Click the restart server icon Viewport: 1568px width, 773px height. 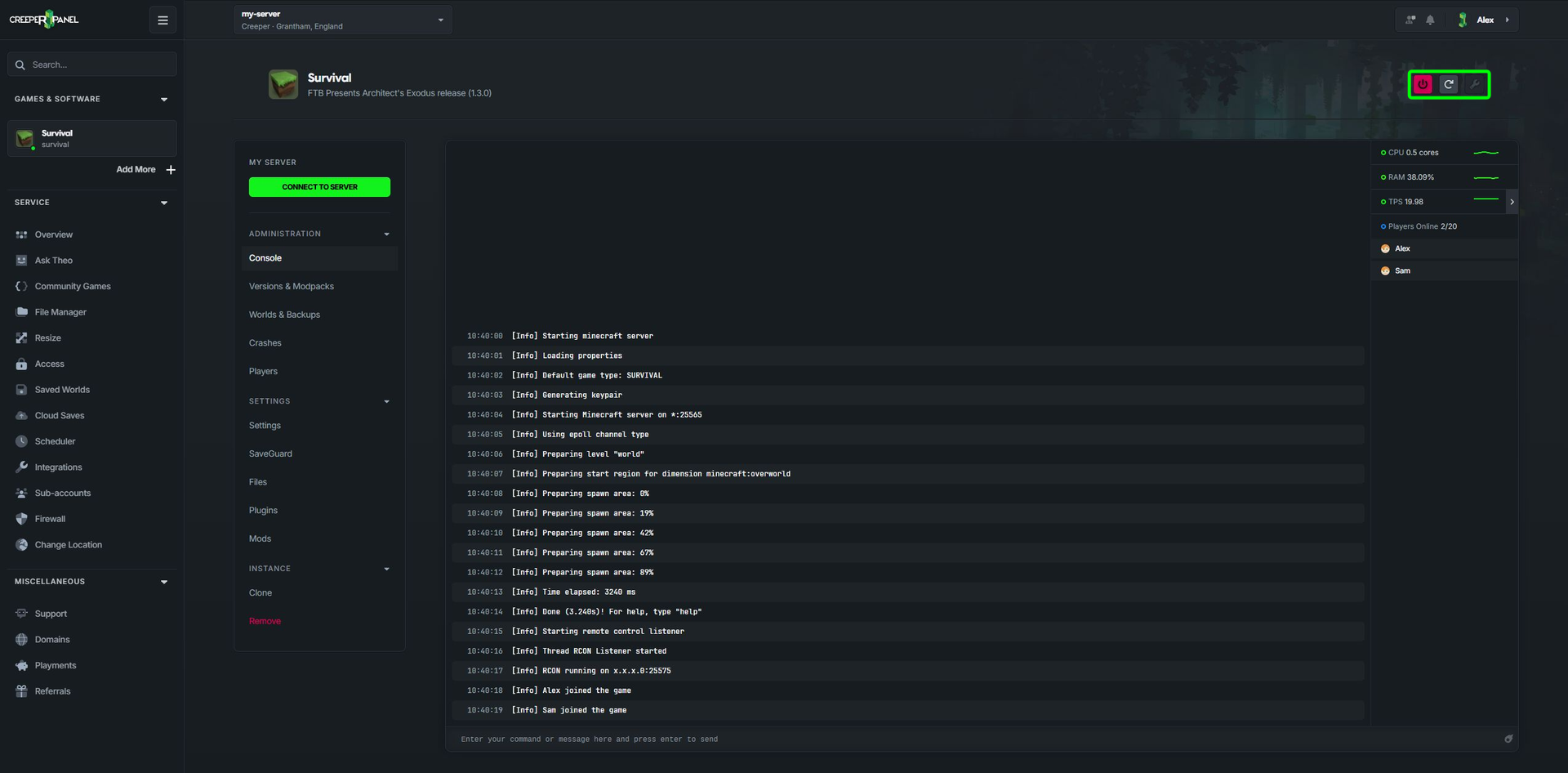pyautogui.click(x=1449, y=84)
